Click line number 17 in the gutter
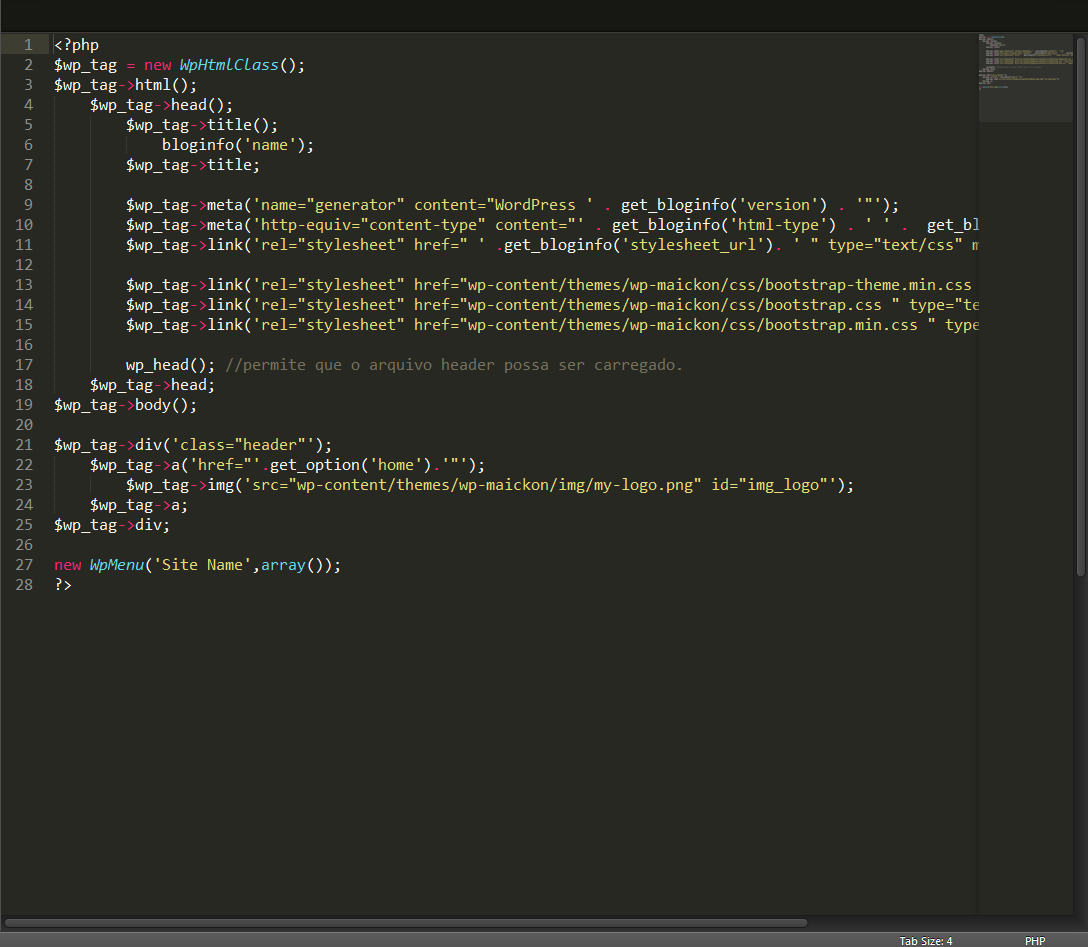The height and width of the screenshot is (947, 1088). [x=24, y=365]
